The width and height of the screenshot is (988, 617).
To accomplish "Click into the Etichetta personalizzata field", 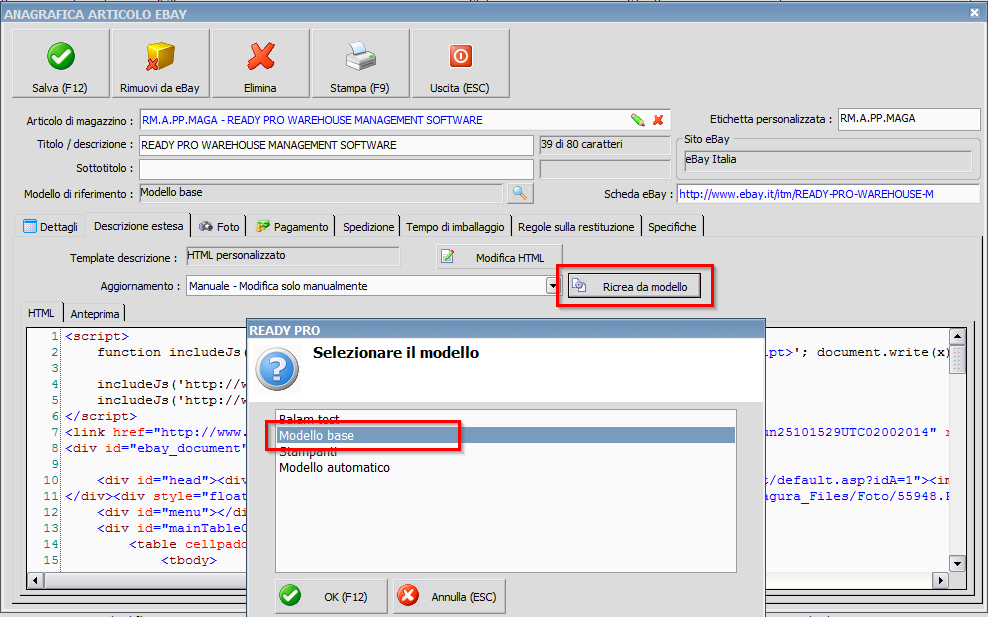I will point(909,118).
